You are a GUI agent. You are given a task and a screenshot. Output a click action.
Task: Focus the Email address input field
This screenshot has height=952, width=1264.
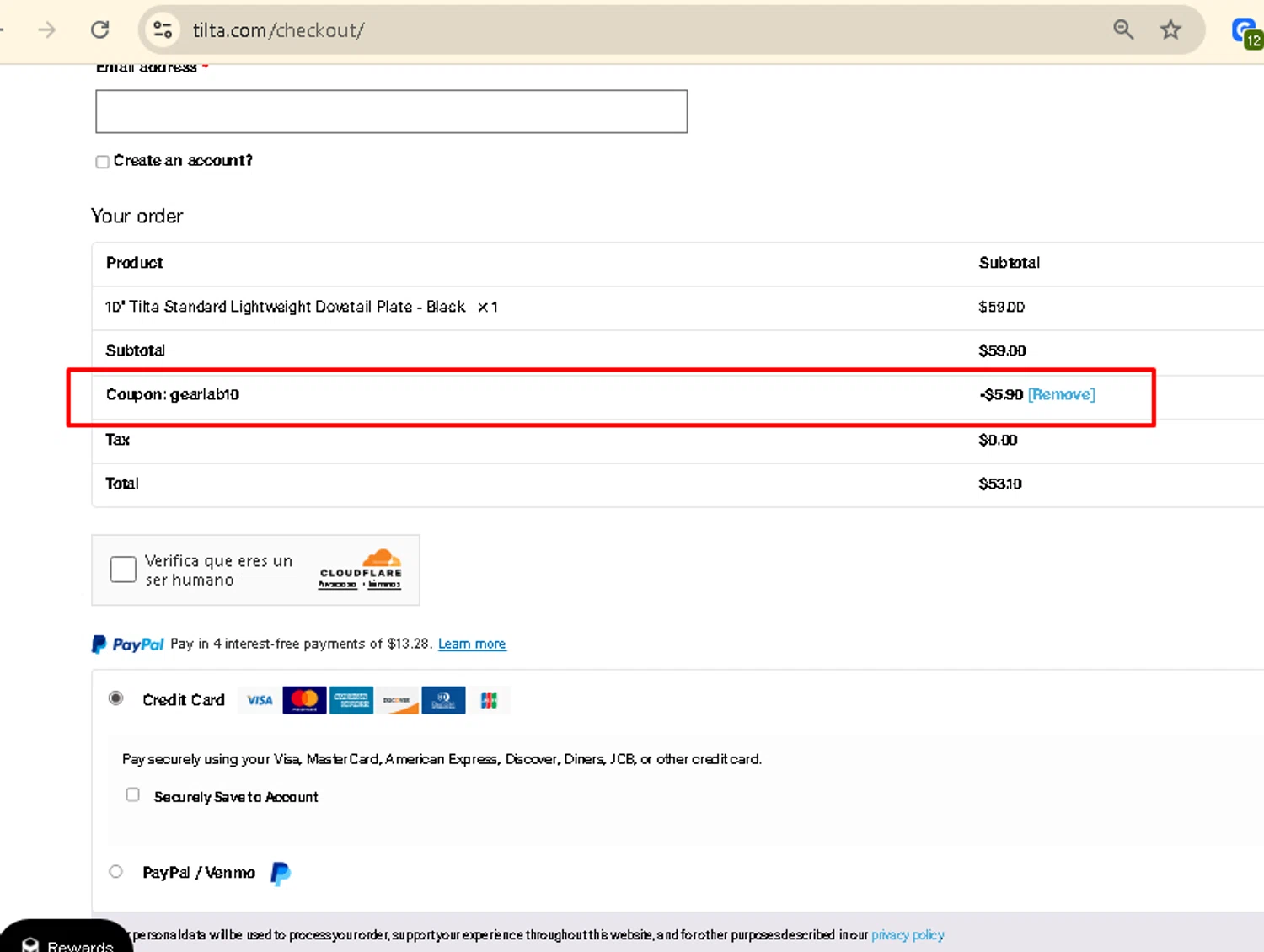click(392, 111)
